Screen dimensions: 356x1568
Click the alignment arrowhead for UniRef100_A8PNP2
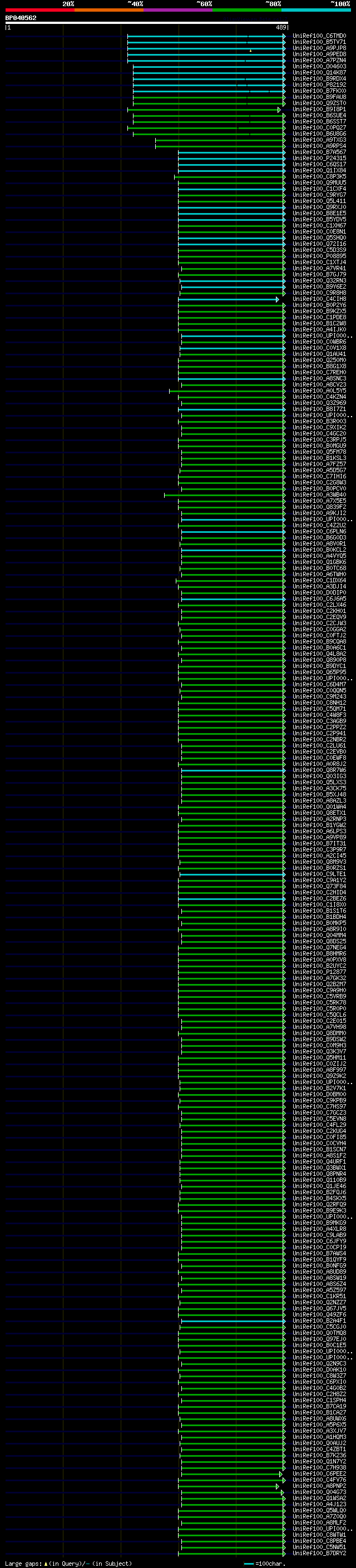[x=278, y=1486]
